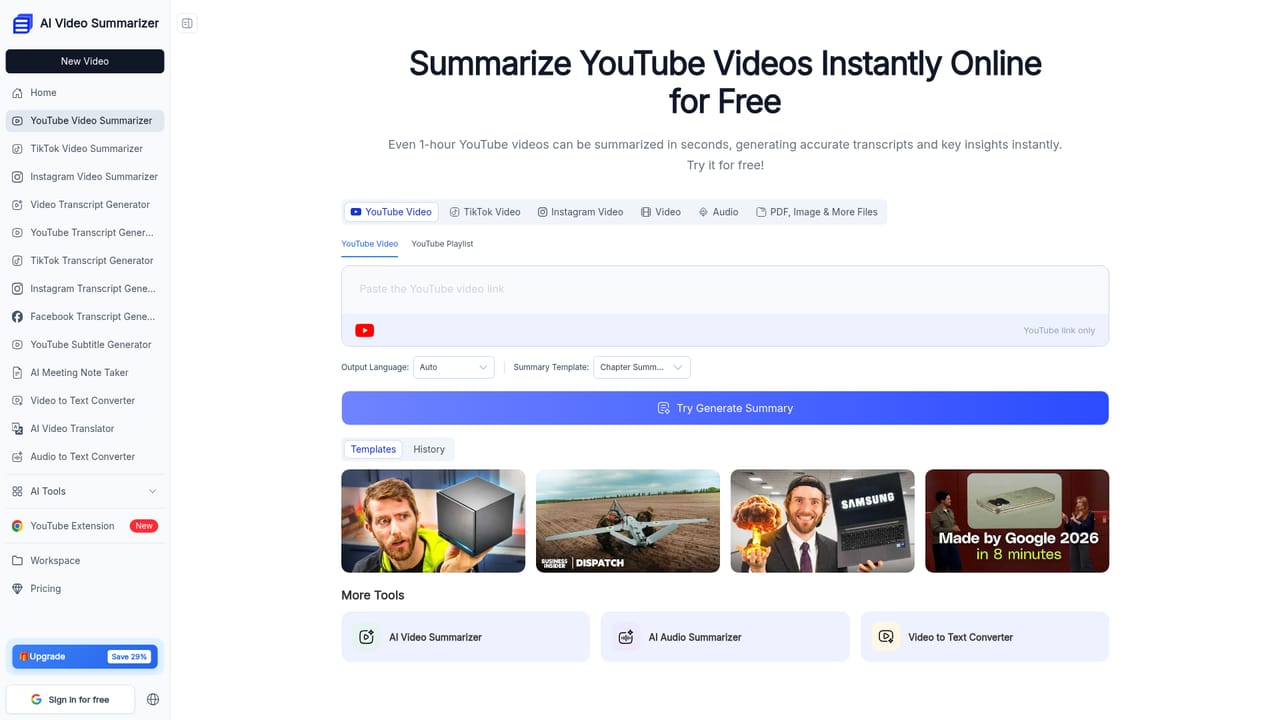Click Try Generate Summary button

click(725, 408)
